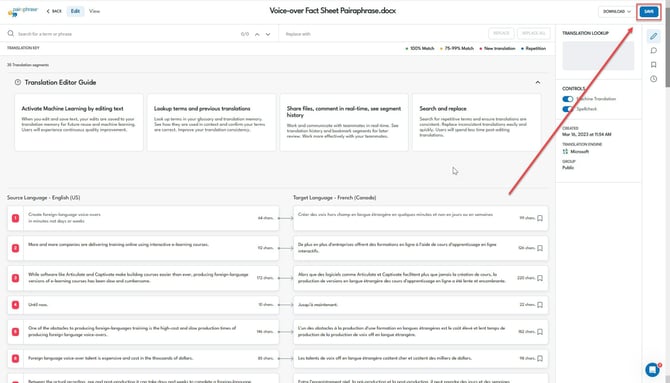670x383 pixels.
Task: Click the 'Repetition' legend entry
Action: click(533, 48)
